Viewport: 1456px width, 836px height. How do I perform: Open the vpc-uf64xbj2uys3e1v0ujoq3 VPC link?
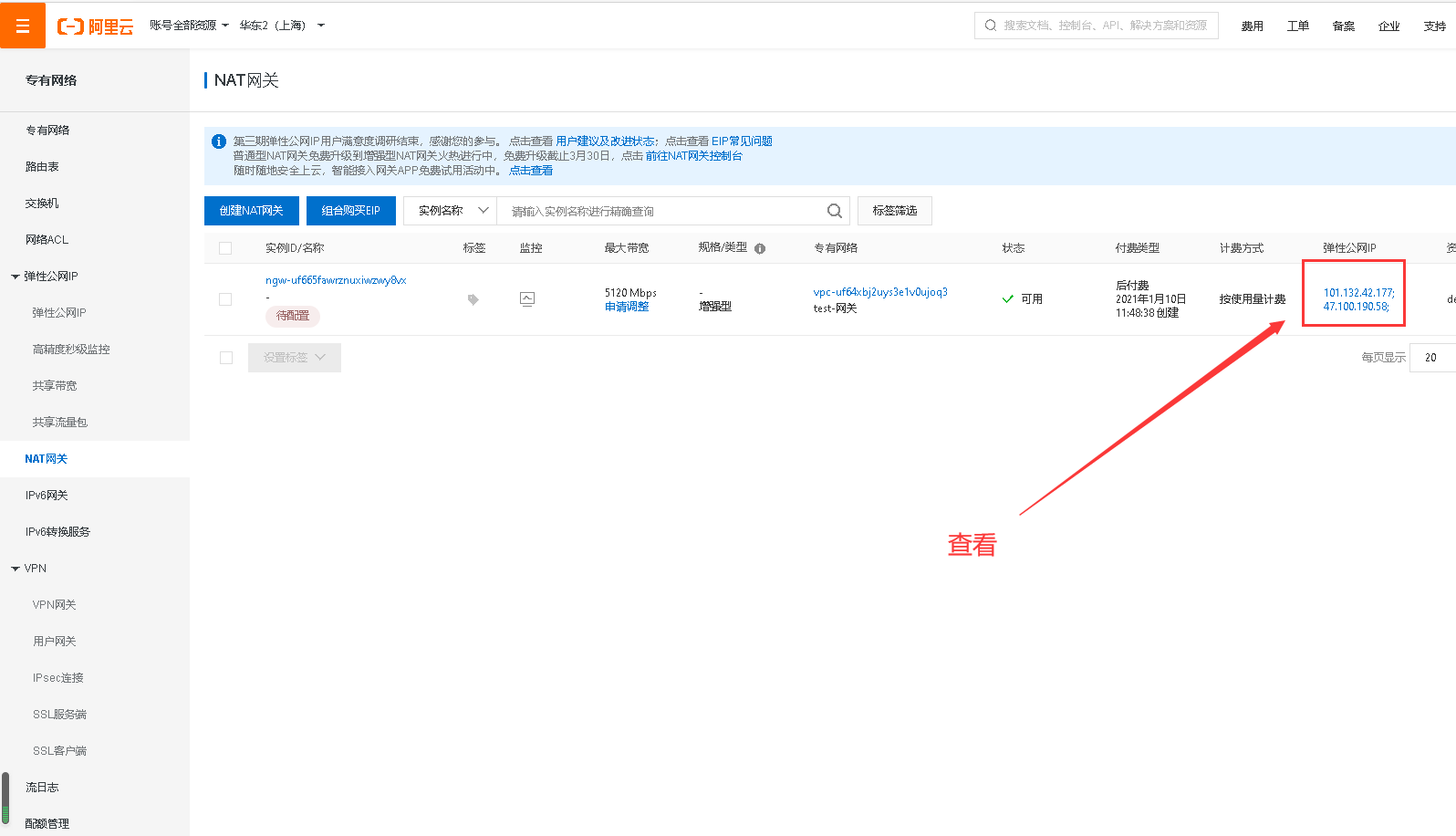880,292
